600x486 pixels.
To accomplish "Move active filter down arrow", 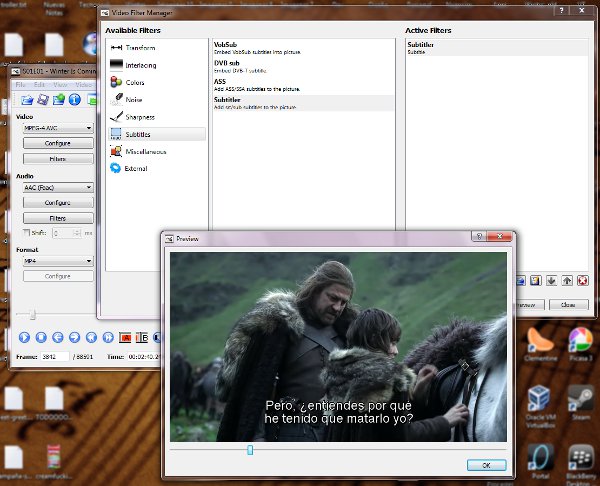I will (551, 281).
